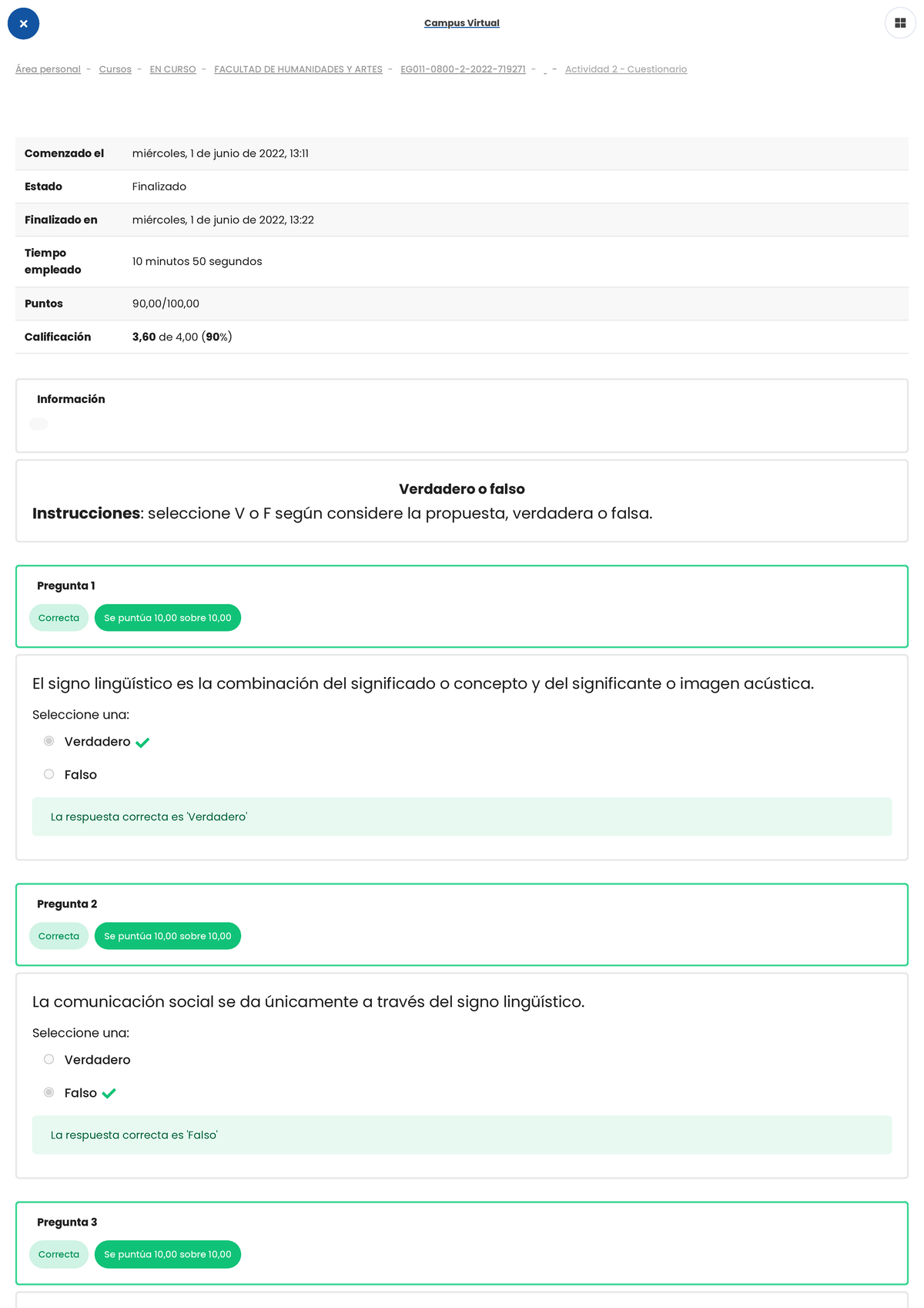Screen dimensions: 924x1308
Task: Select Falso radio in Pregunta 1
Action: coord(49,774)
